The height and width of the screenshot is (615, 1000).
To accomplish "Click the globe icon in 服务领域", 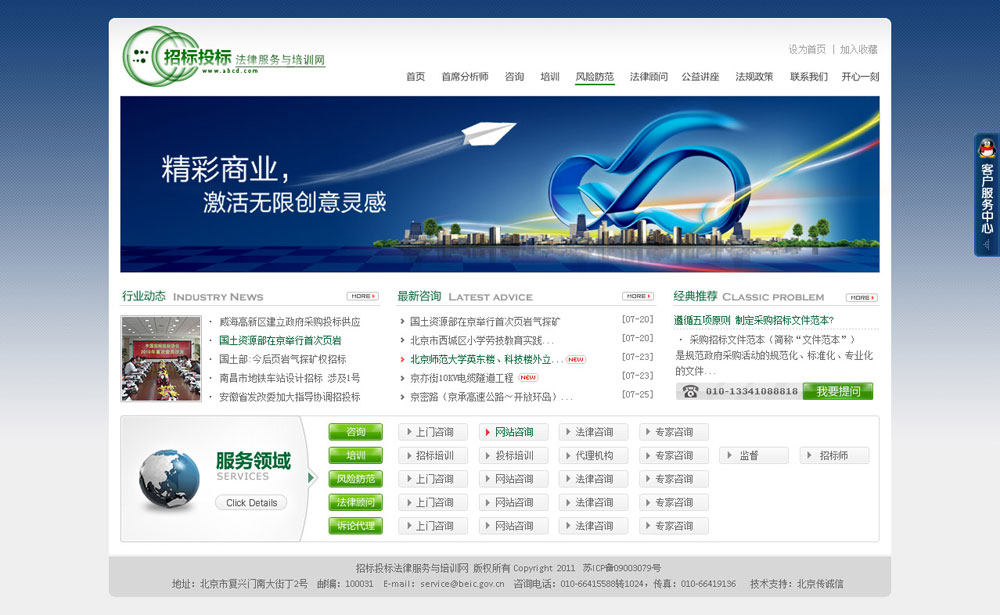I will point(169,479).
